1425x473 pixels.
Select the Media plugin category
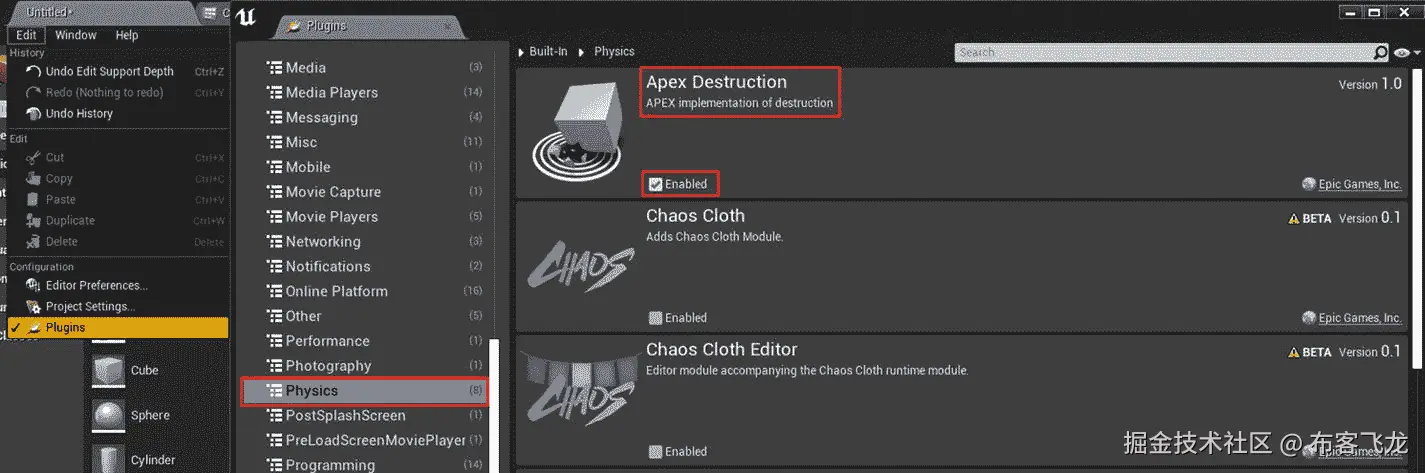point(364,67)
